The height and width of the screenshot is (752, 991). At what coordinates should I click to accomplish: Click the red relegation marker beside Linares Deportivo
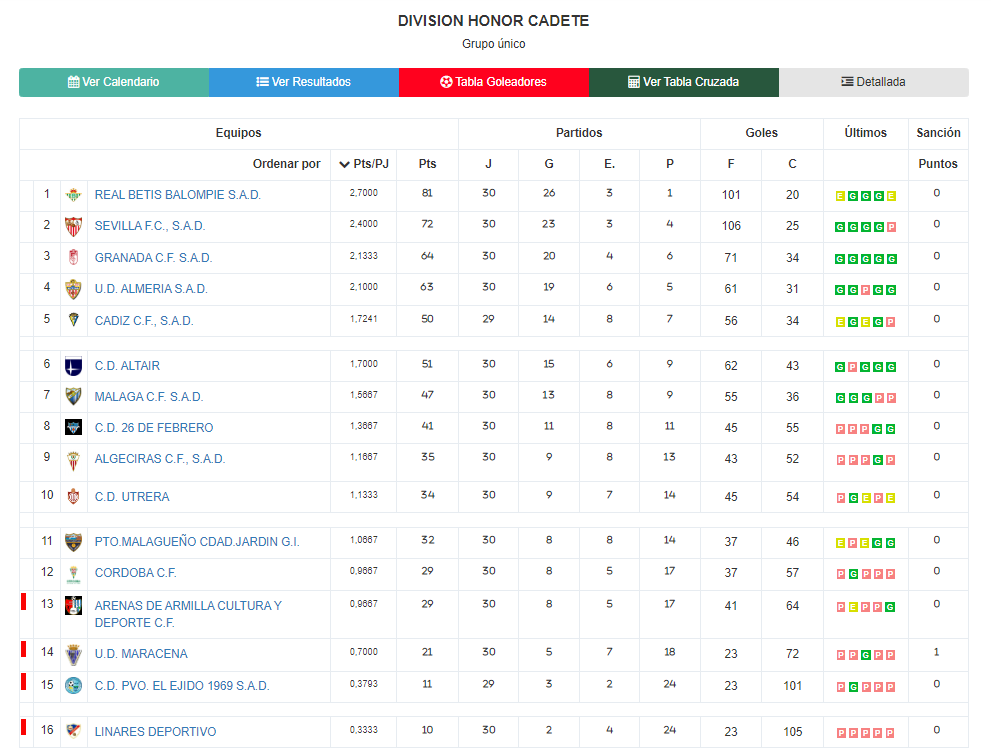pyautogui.click(x=23, y=727)
